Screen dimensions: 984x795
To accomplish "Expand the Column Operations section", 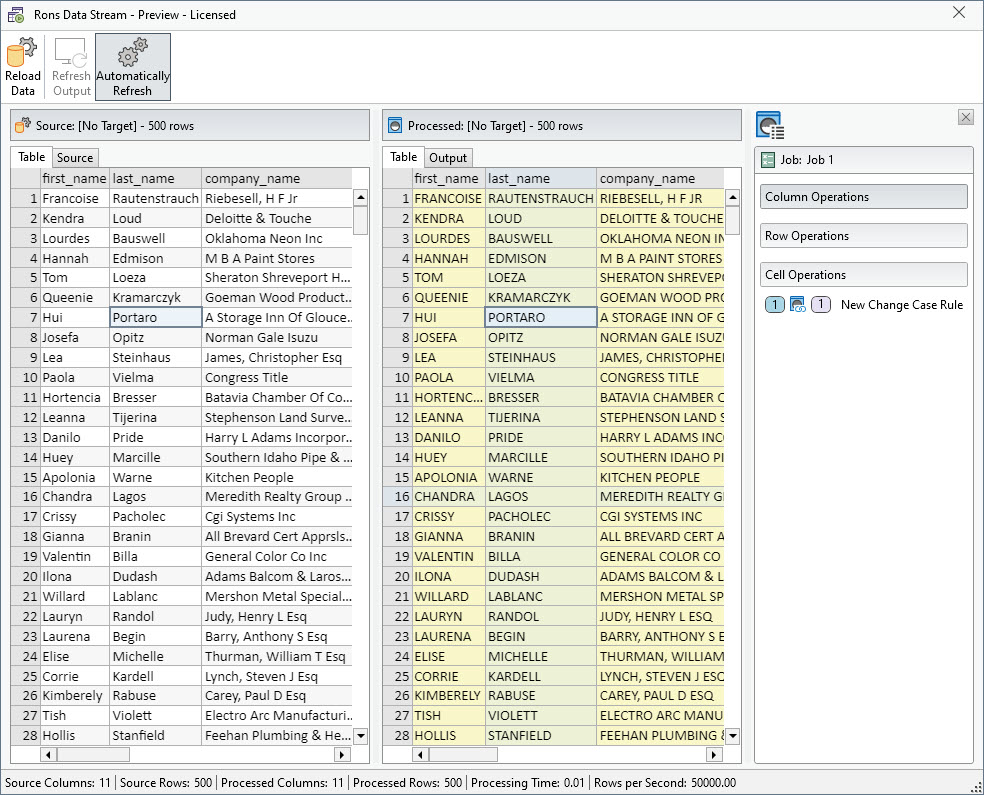I will point(863,197).
